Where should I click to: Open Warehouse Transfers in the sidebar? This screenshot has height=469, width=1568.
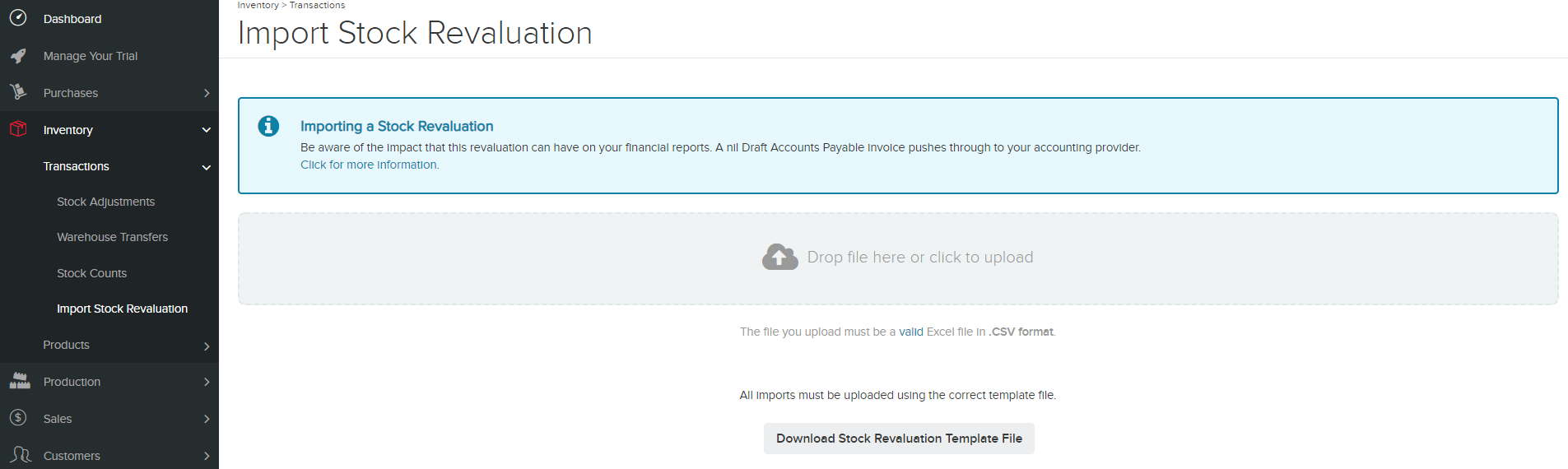click(x=112, y=237)
